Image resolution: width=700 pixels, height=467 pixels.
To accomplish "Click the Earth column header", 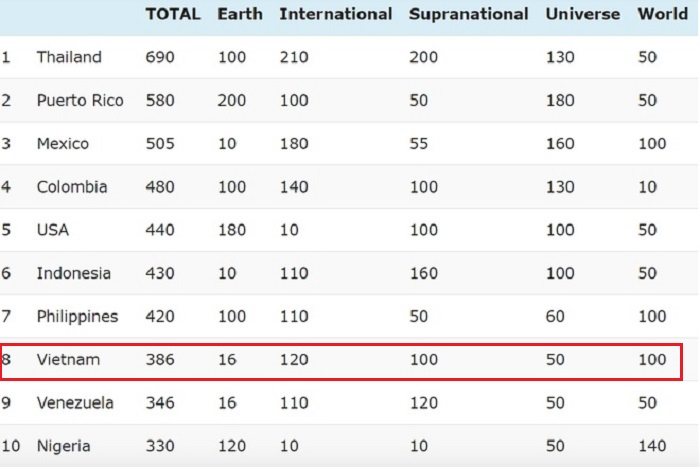I will pyautogui.click(x=239, y=14).
